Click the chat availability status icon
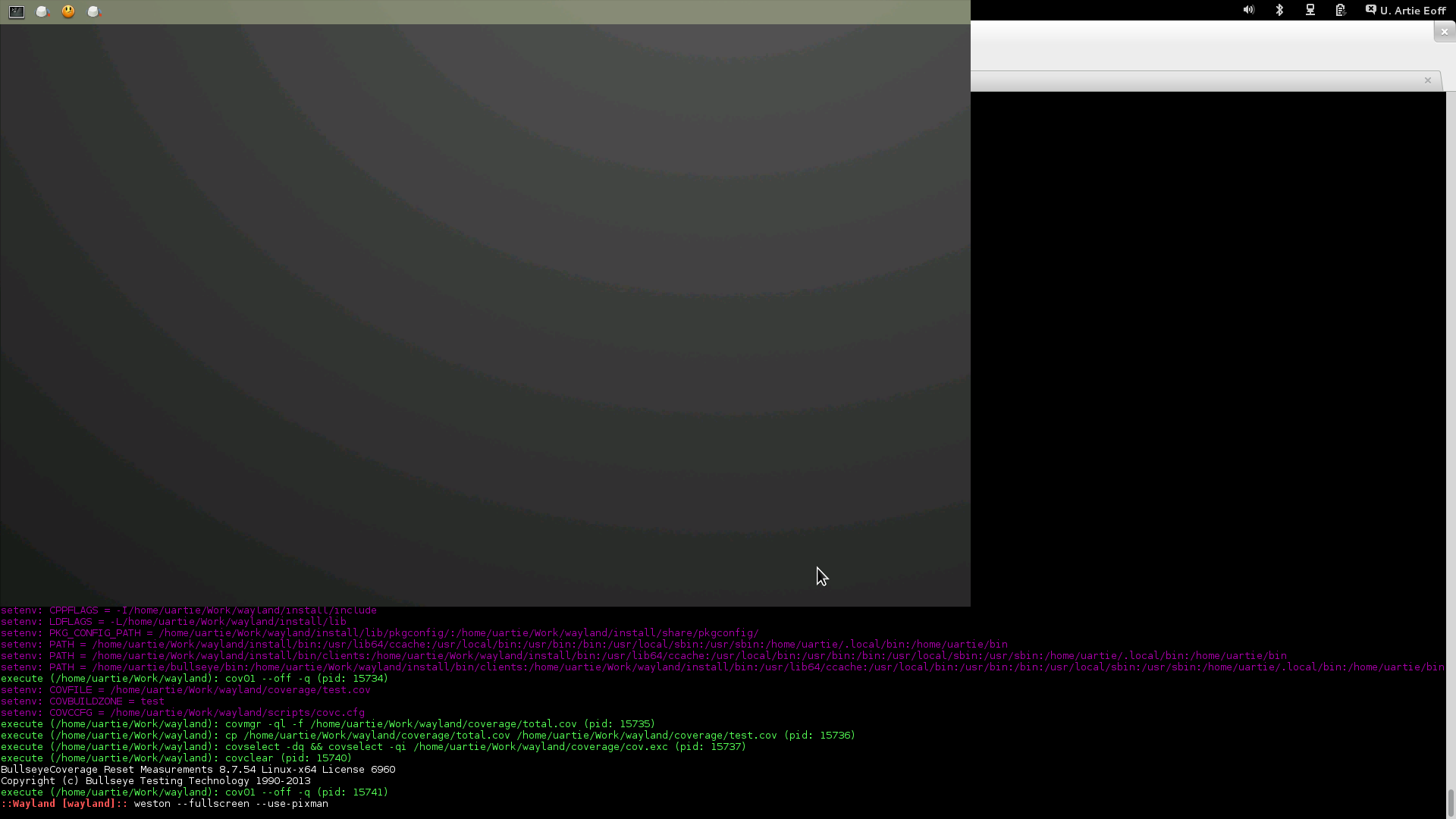 pyautogui.click(x=1370, y=10)
